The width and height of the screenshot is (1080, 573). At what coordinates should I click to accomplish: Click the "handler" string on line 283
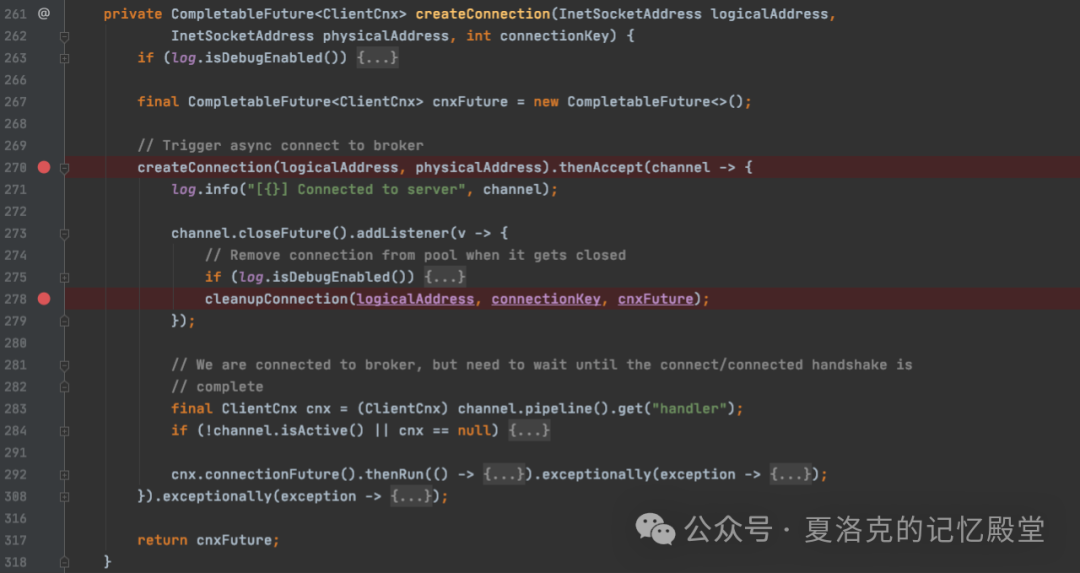pos(689,408)
